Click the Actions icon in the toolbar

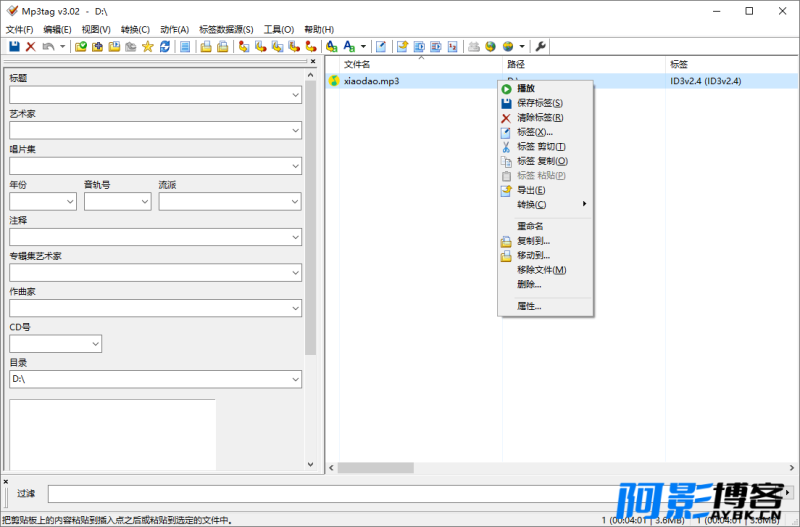[x=332, y=46]
